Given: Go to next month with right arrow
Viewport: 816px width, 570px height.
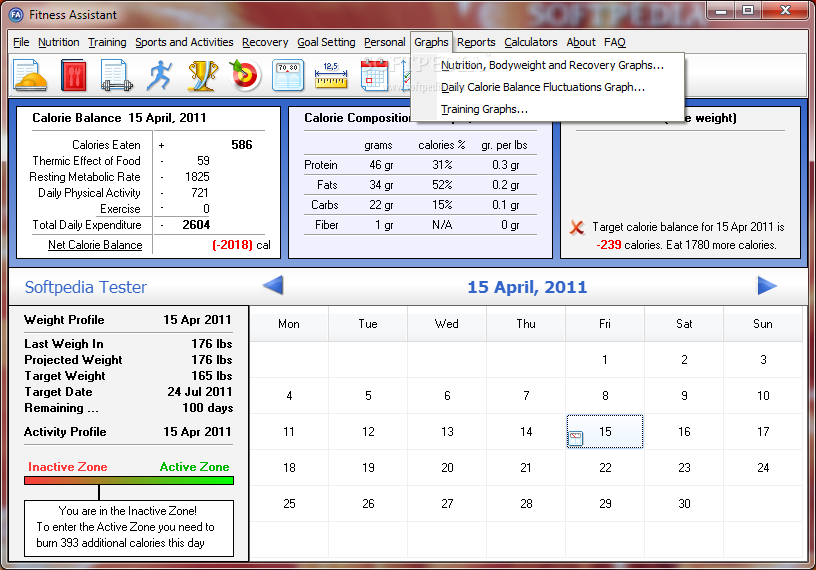Looking at the screenshot, I should tap(767, 286).
